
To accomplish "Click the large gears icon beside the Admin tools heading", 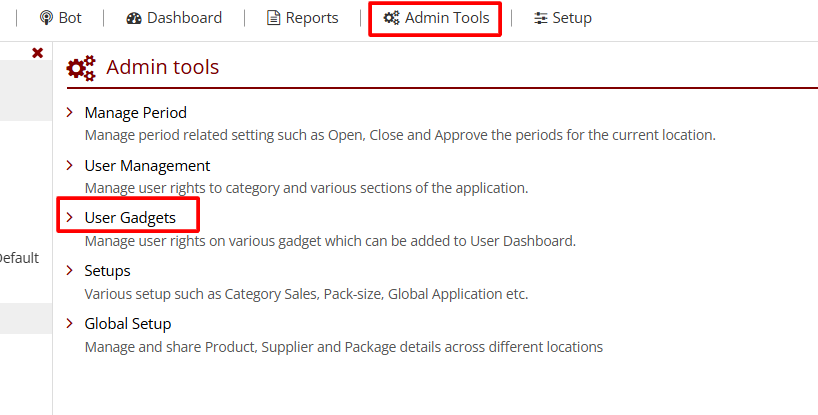I will pos(81,68).
